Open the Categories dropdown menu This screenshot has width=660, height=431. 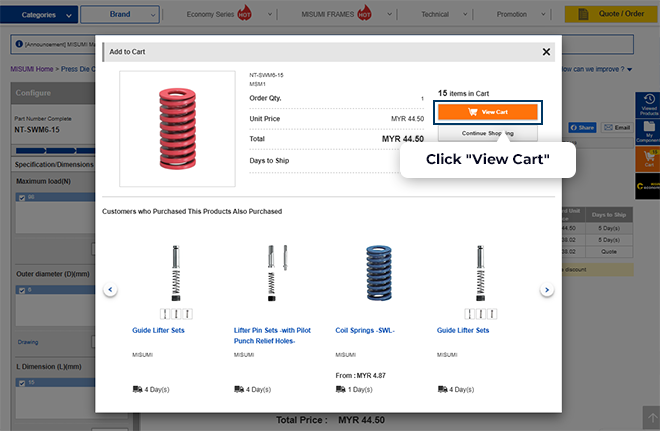(x=39, y=15)
